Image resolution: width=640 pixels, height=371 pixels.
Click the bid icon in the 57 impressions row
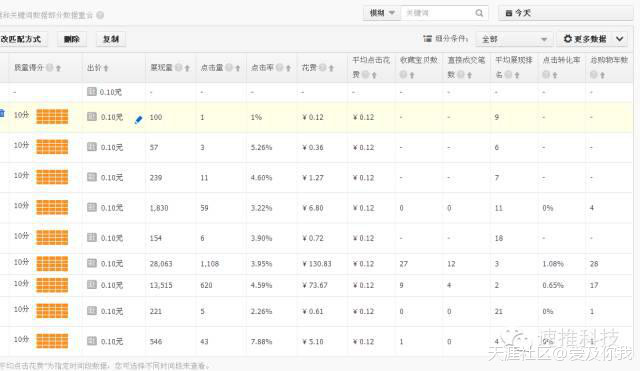coord(92,147)
